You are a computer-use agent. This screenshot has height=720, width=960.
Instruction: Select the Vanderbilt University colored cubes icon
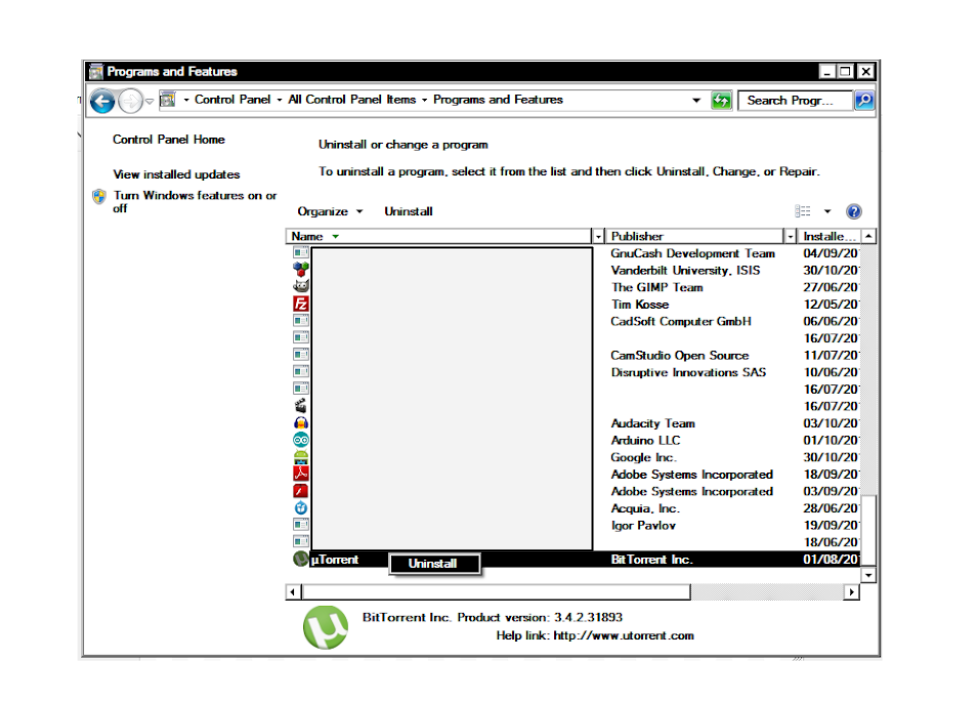tap(301, 269)
